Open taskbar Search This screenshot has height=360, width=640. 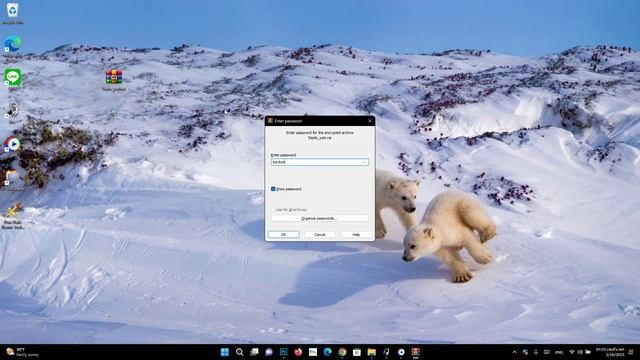click(240, 352)
